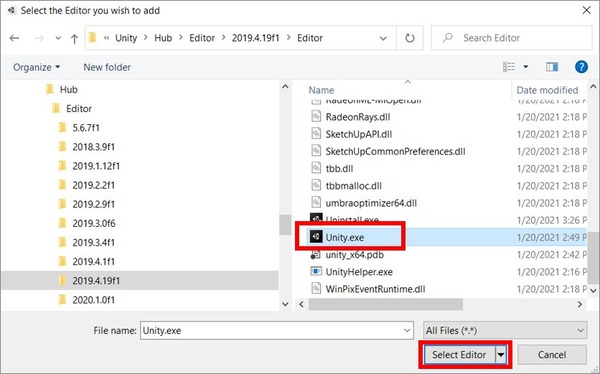This screenshot has width=600, height=374.
Task: Show the preview pane
Action: coord(552,67)
